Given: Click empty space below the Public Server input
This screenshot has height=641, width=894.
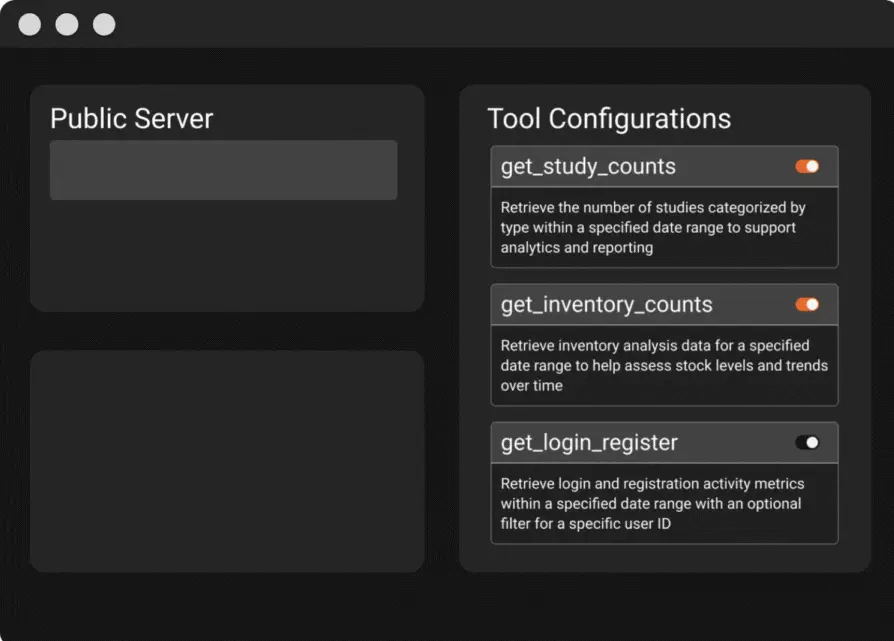Looking at the screenshot, I should click(227, 255).
